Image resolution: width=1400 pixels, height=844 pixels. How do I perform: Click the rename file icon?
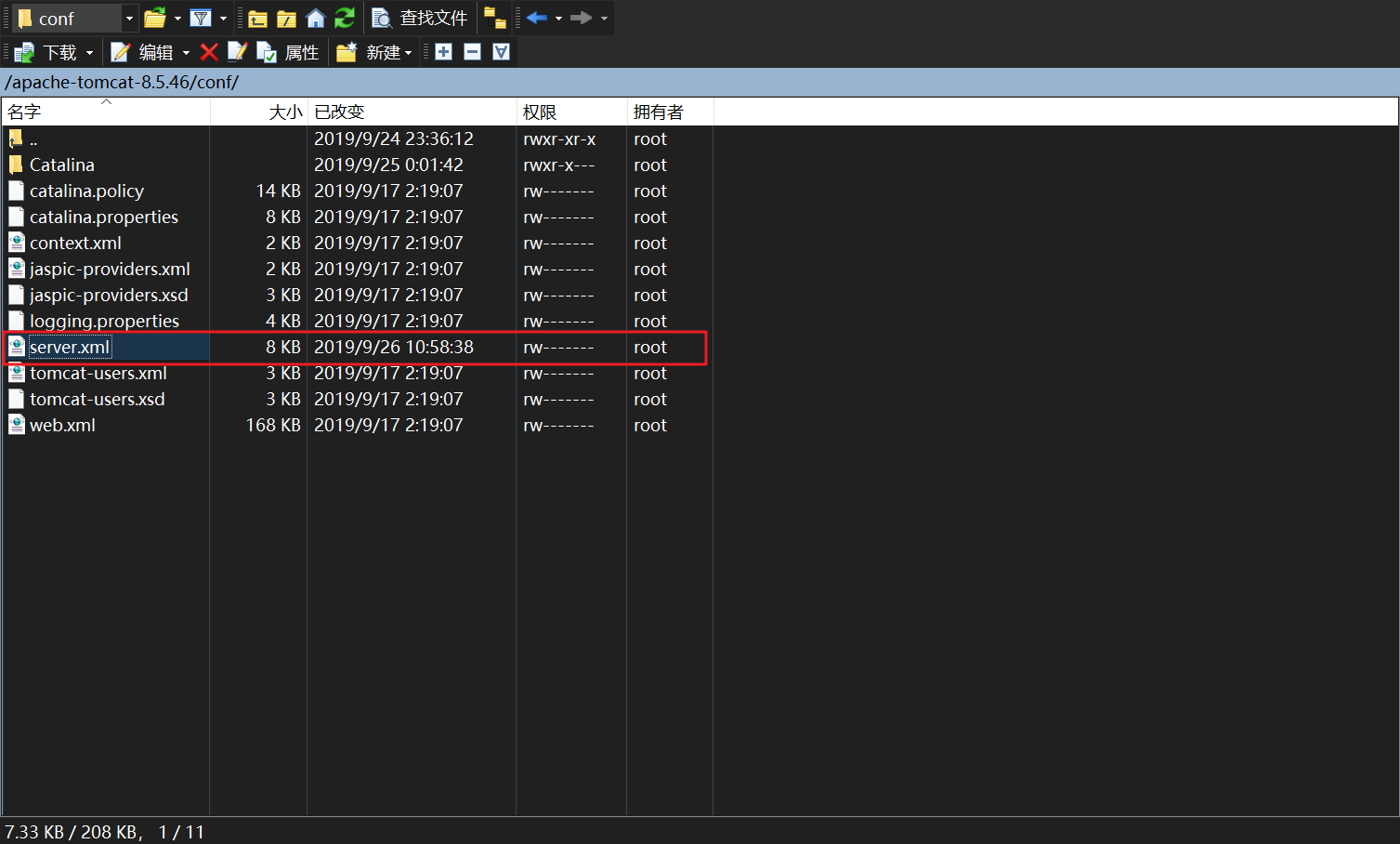click(x=238, y=52)
